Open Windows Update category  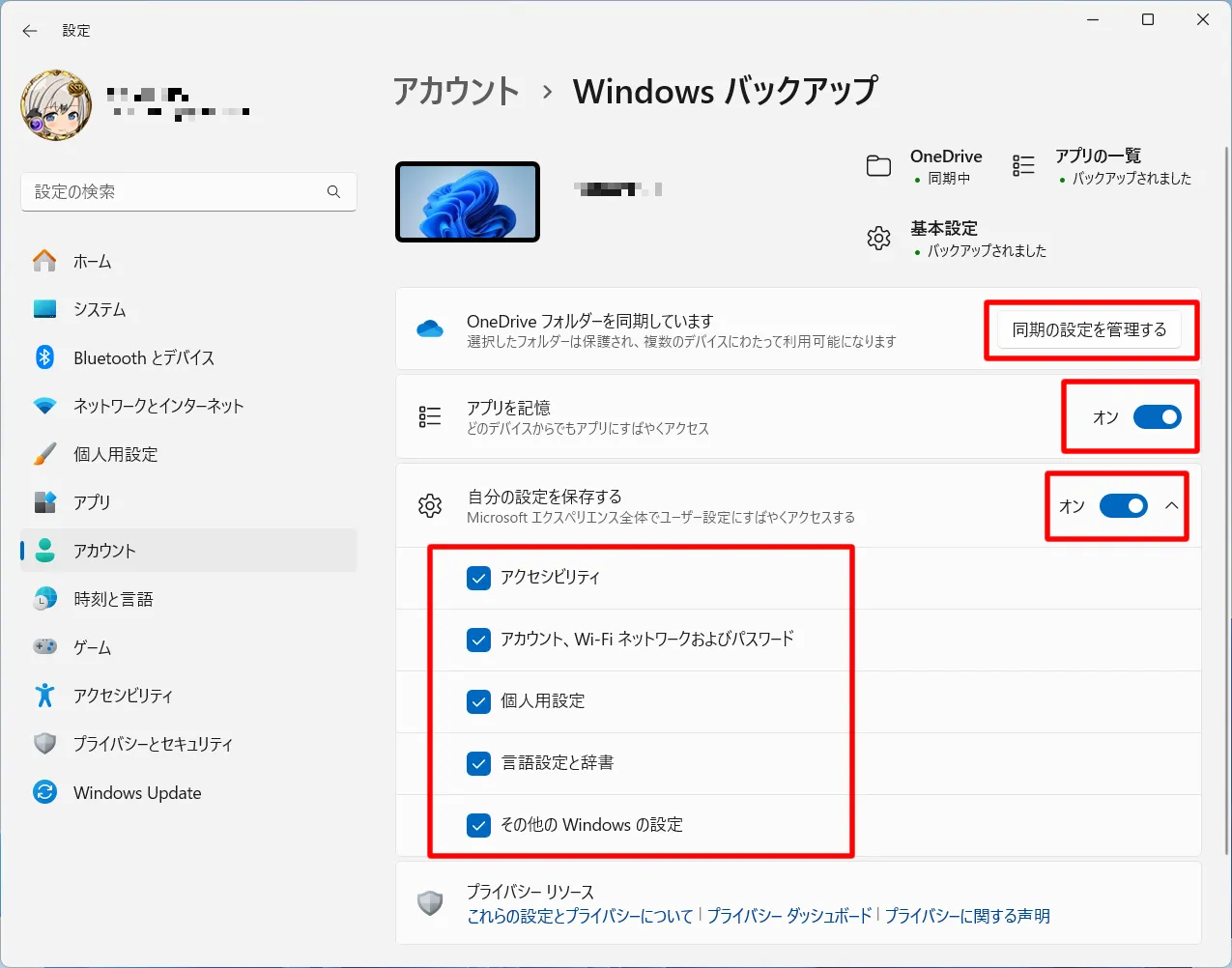pyautogui.click(x=188, y=792)
